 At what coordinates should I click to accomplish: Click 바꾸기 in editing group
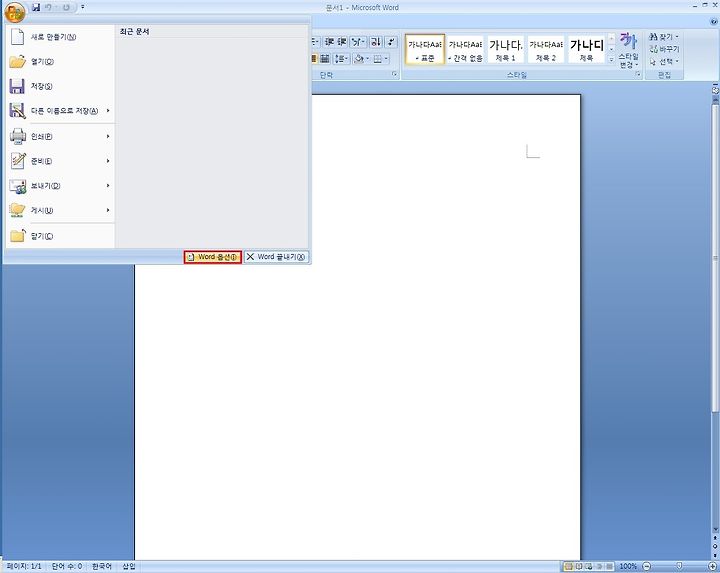[x=664, y=49]
